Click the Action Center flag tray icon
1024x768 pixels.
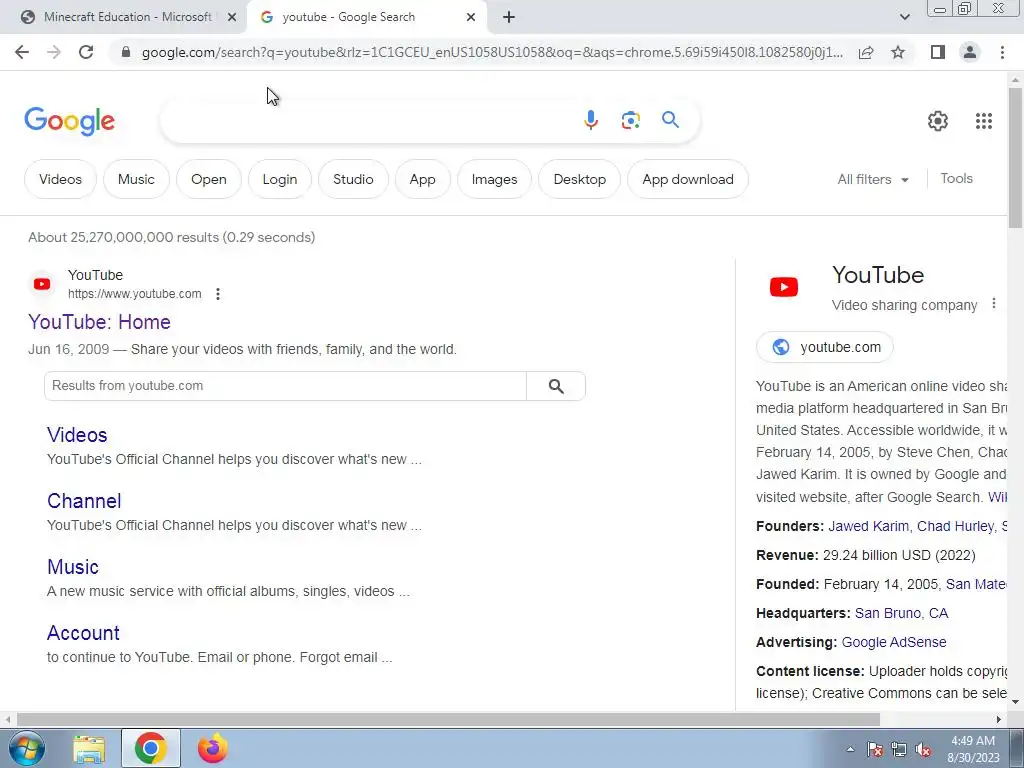point(874,750)
